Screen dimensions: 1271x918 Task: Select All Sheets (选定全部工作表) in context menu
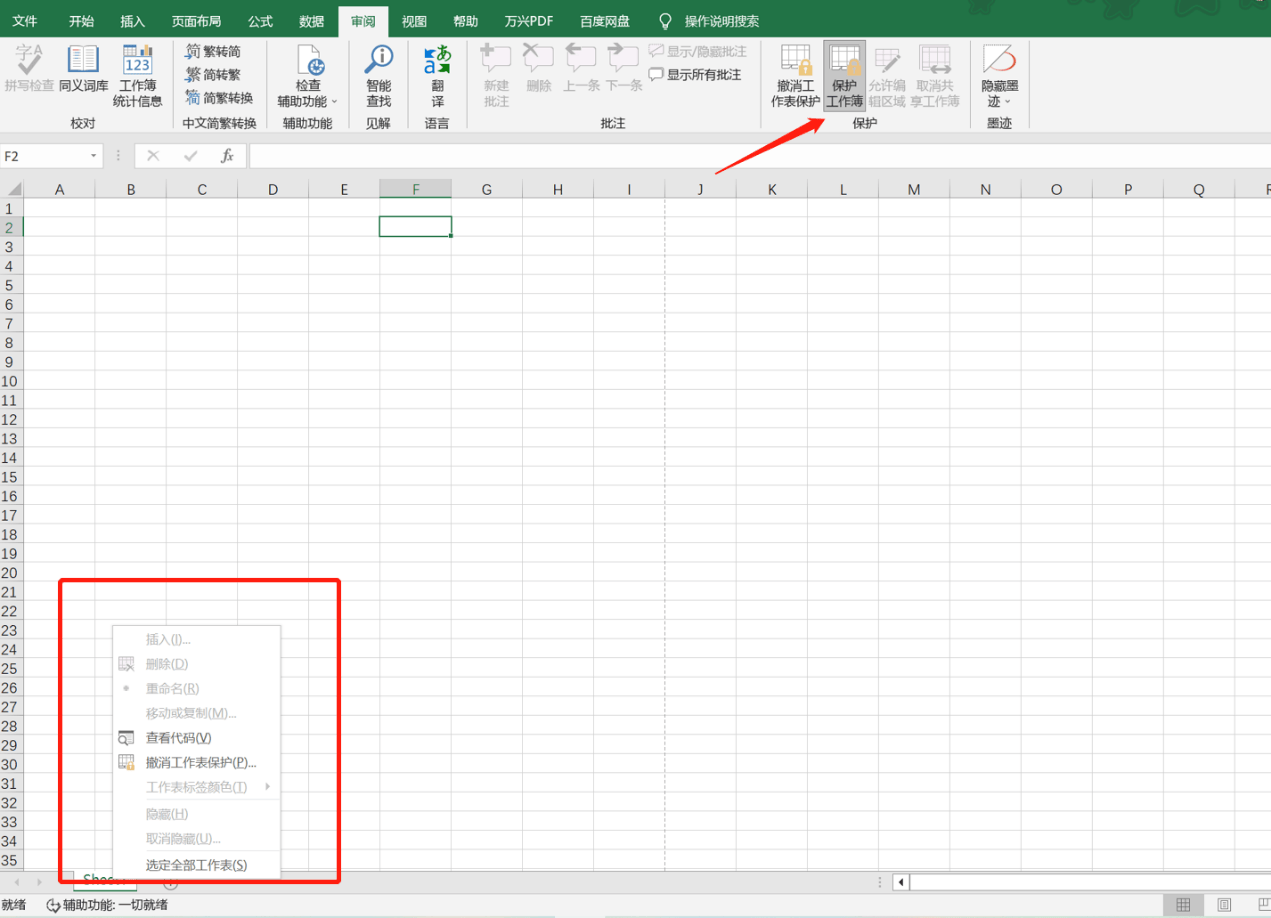(x=197, y=865)
